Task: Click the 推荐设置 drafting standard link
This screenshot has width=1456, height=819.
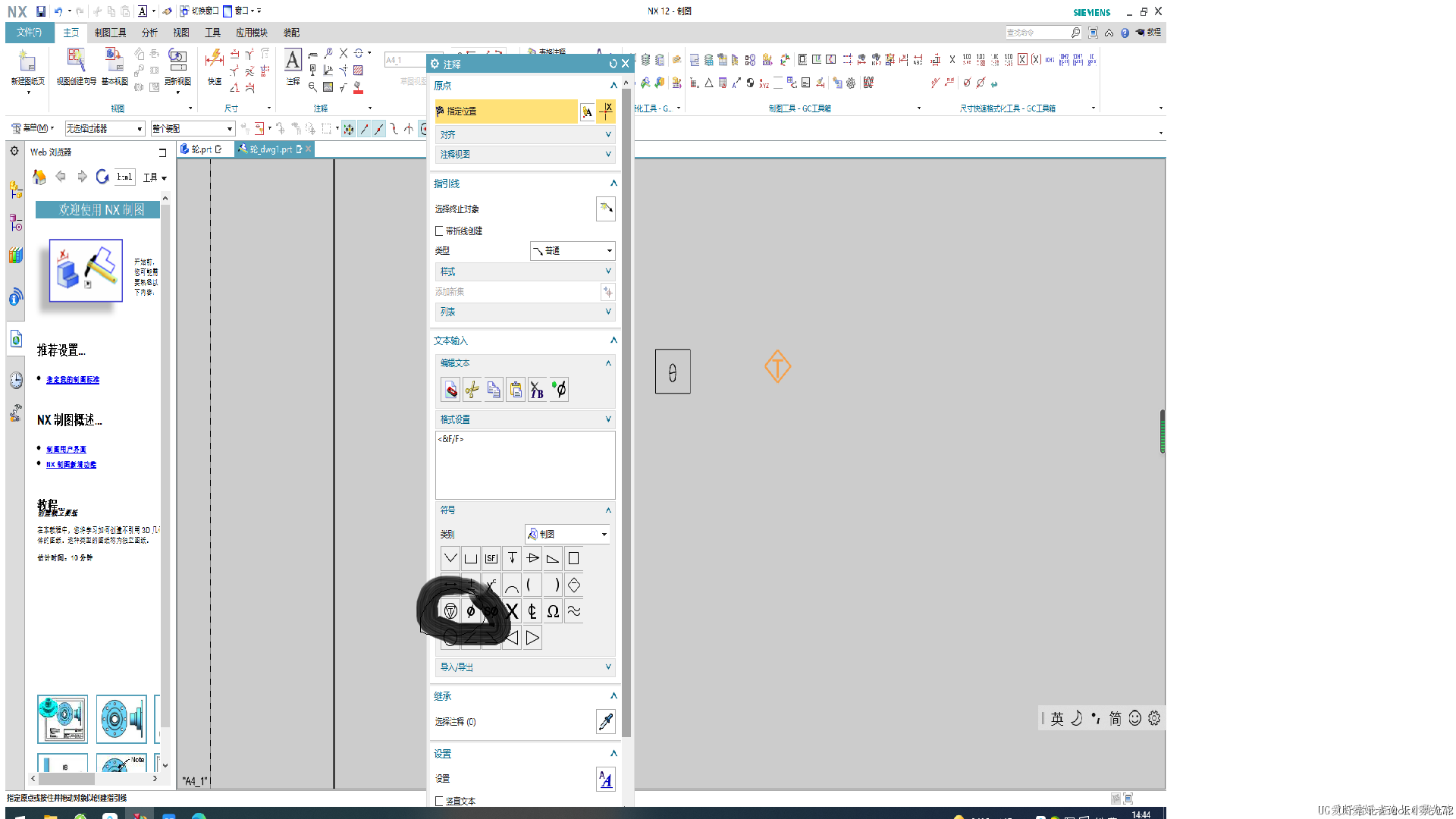Action: click(x=73, y=379)
